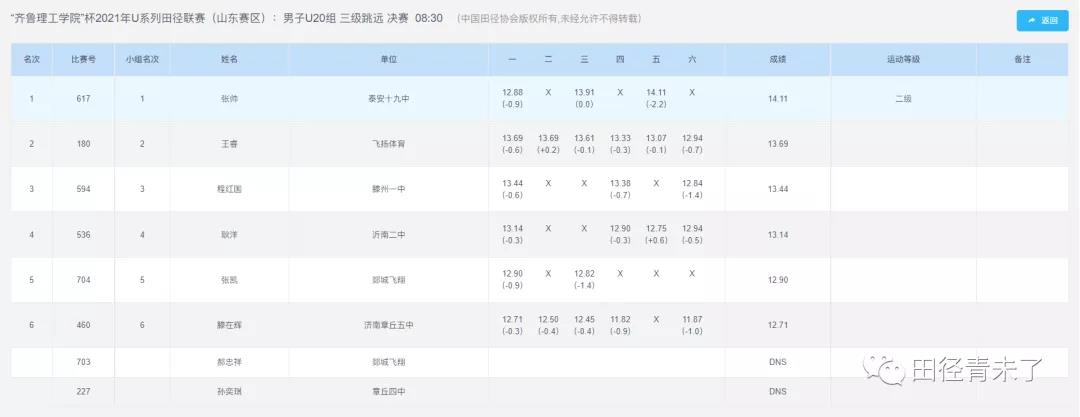Viewport: 1080px width, 417px height.
Task: Click the 13.33 attempt result
Action: (x=620, y=138)
